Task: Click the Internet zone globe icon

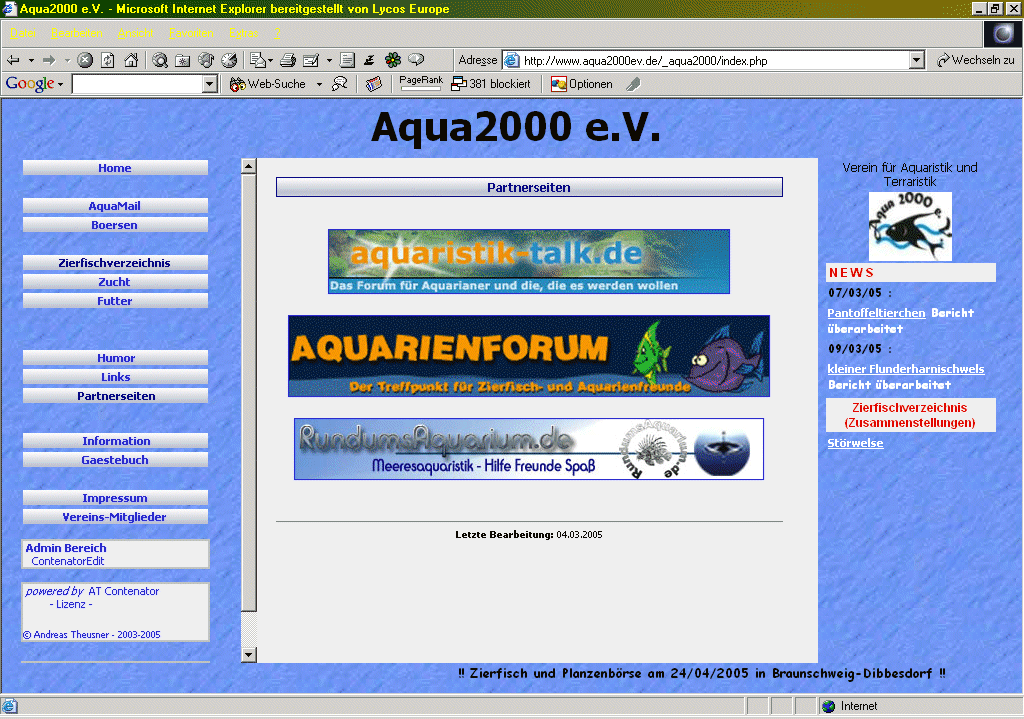Action: [x=829, y=706]
